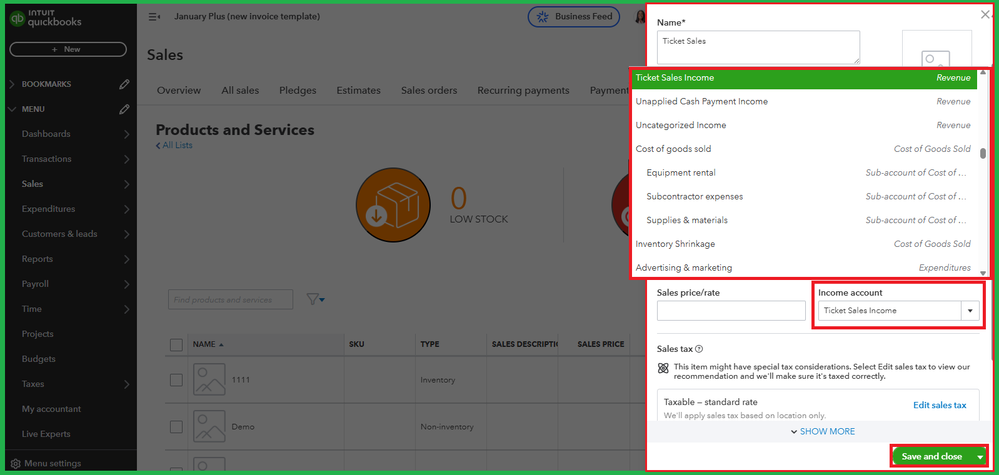Select Uncategorized Income account
This screenshot has height=475, width=999.
coord(804,125)
